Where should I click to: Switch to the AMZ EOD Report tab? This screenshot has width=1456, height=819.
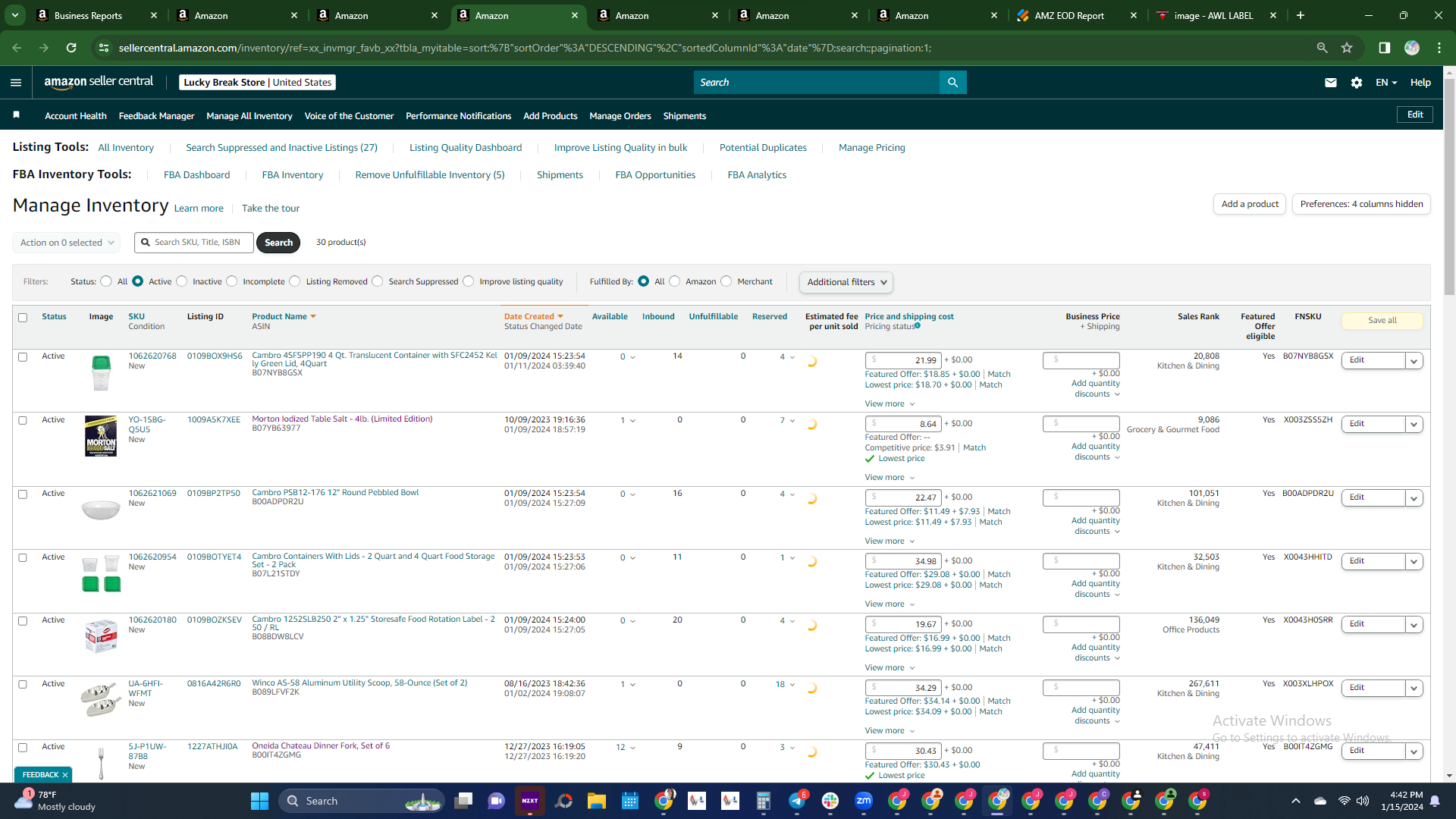pyautogui.click(x=1077, y=15)
